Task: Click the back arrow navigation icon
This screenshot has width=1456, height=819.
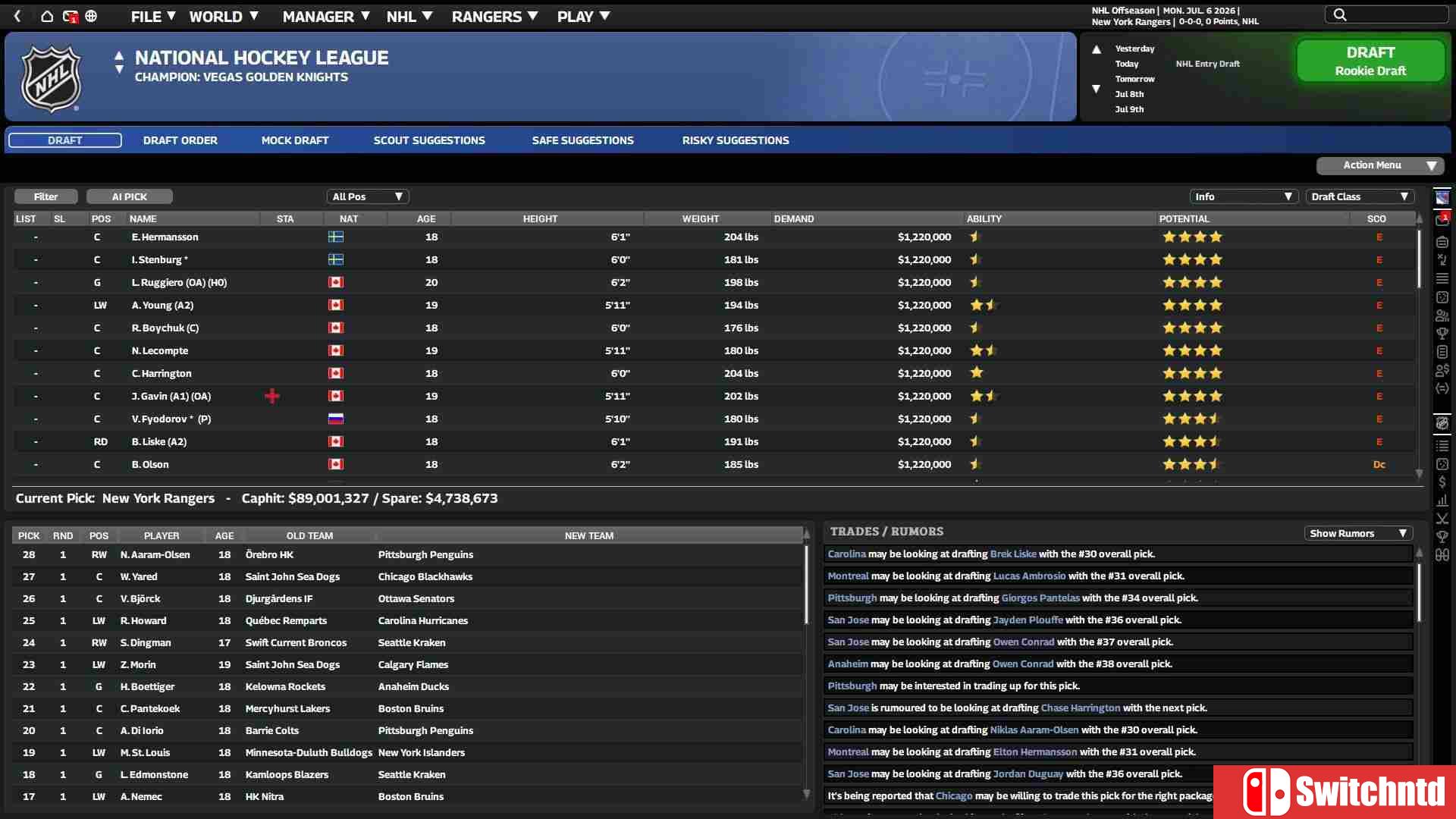Action: [17, 16]
